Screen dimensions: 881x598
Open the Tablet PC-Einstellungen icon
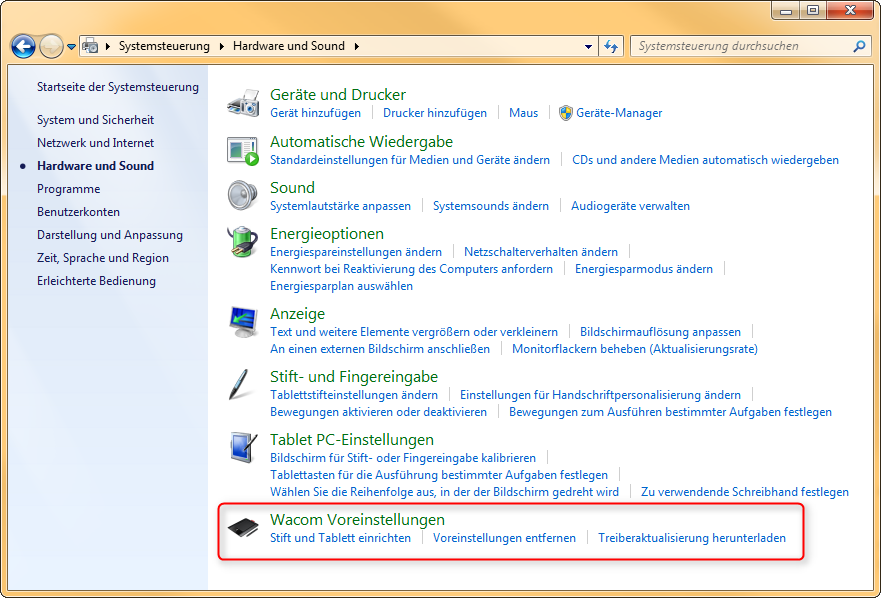[x=243, y=449]
